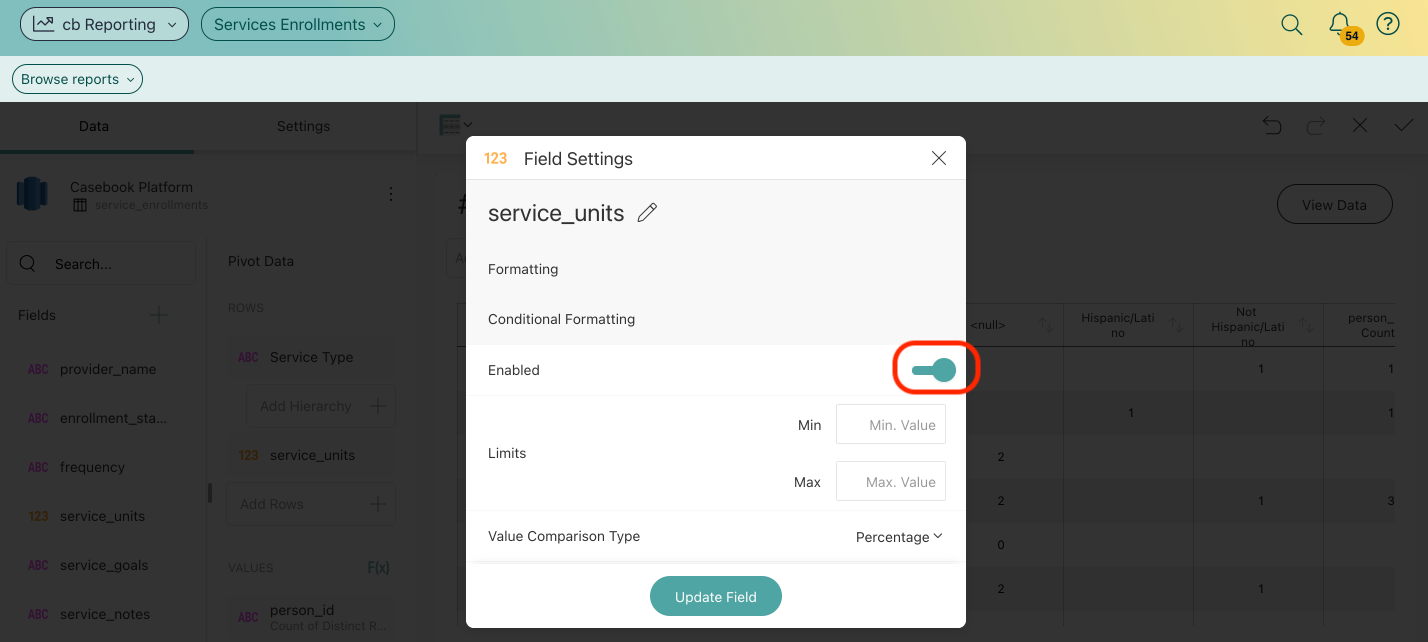
Task: Close the Field Settings dialog
Action: (938, 158)
